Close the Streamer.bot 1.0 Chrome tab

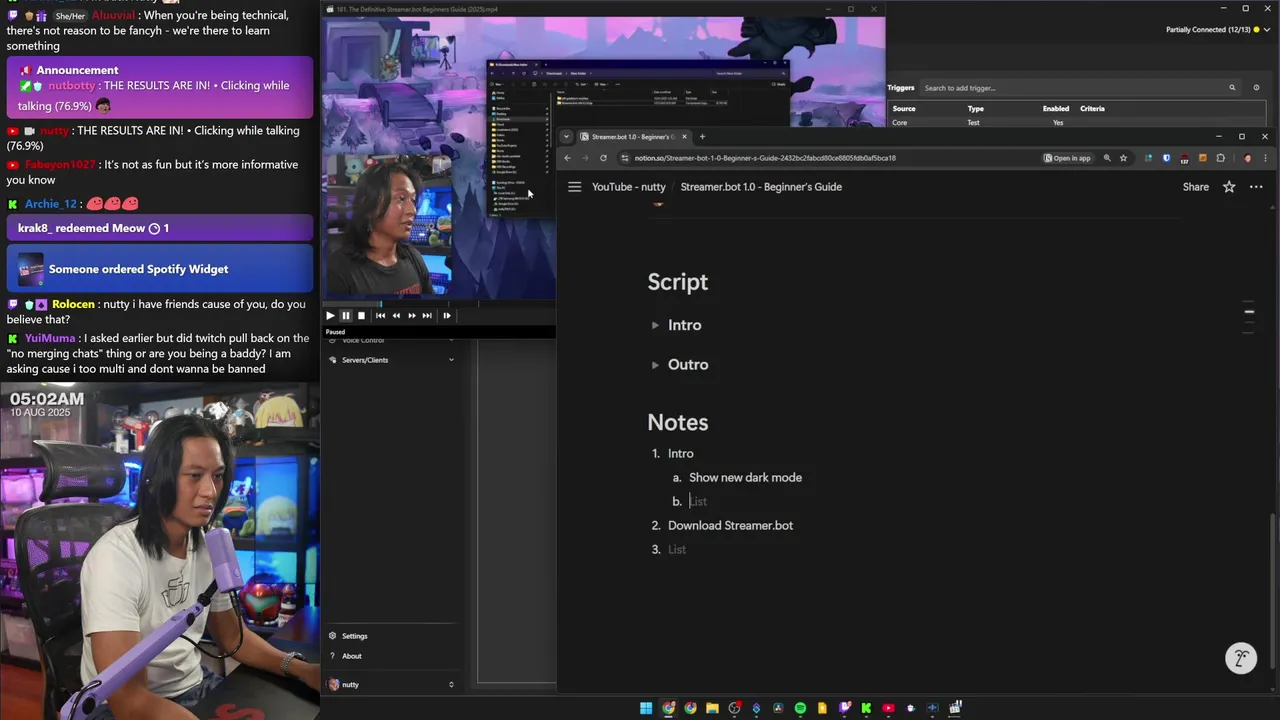685,137
